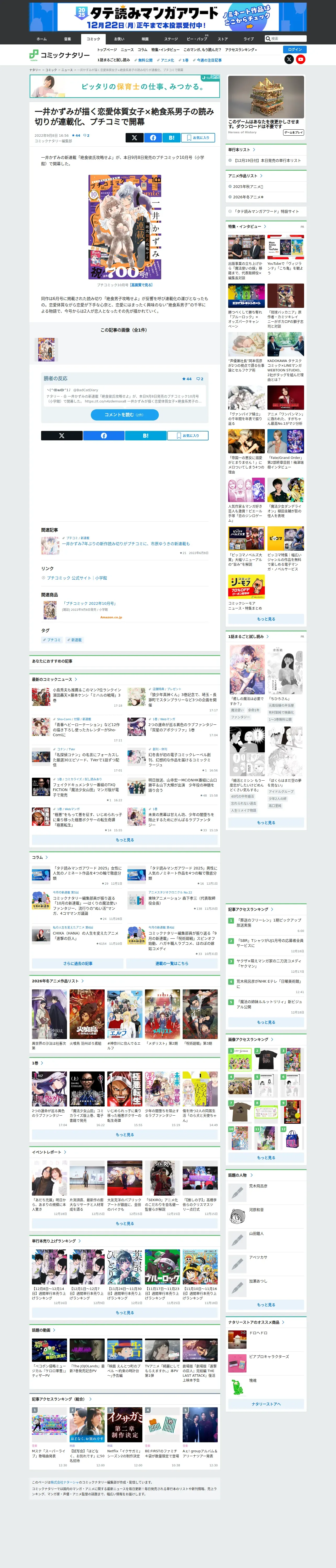Open the 2025年秋アニメ list item
This screenshot has width=336, height=1568.
[x=248, y=187]
